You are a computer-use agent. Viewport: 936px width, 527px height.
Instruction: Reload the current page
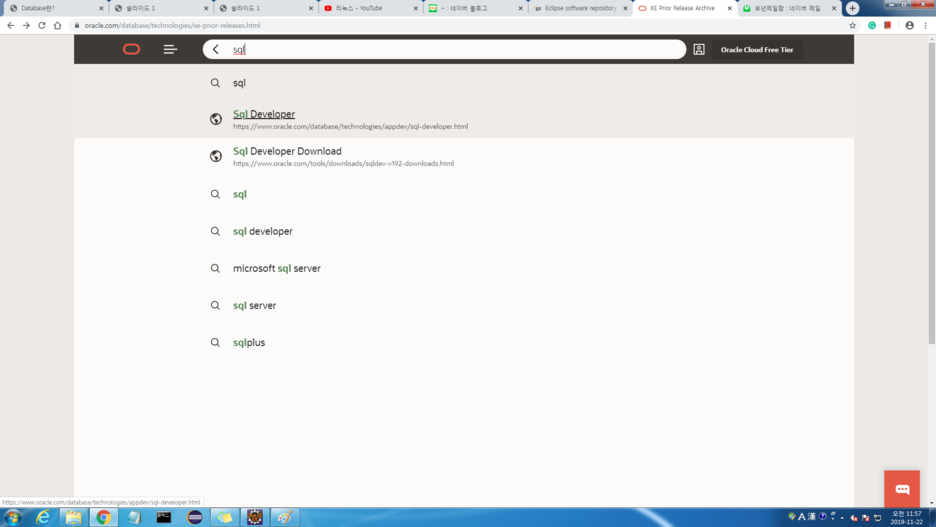[x=42, y=26]
